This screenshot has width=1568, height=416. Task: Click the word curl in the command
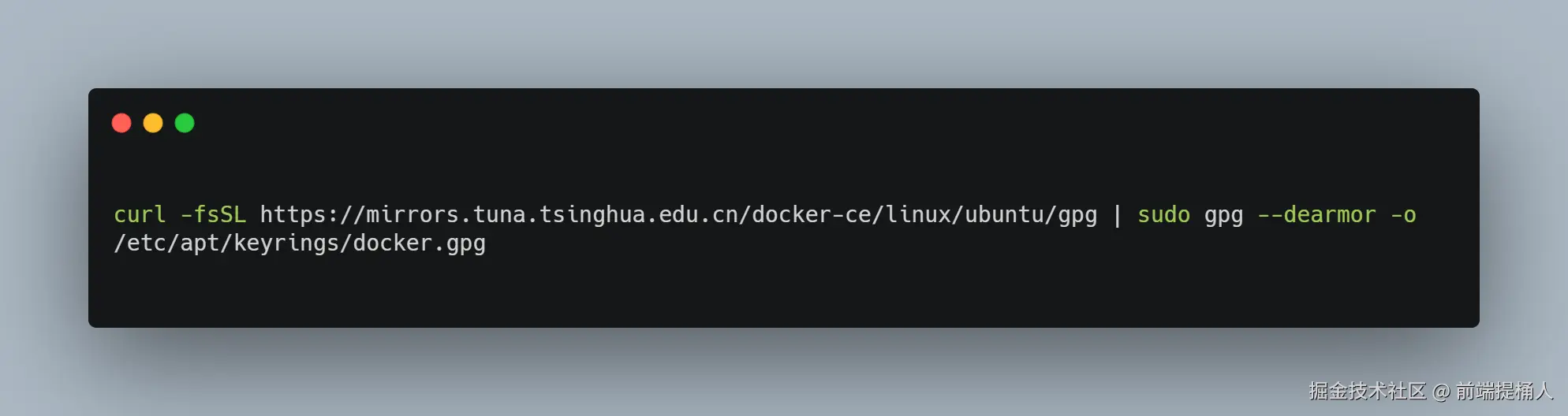pos(140,214)
